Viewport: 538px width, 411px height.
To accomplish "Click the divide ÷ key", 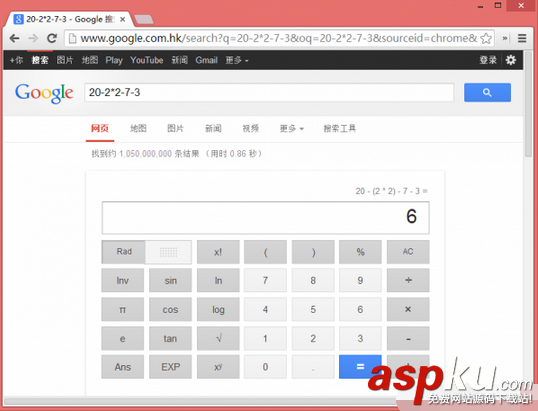I will 408,280.
